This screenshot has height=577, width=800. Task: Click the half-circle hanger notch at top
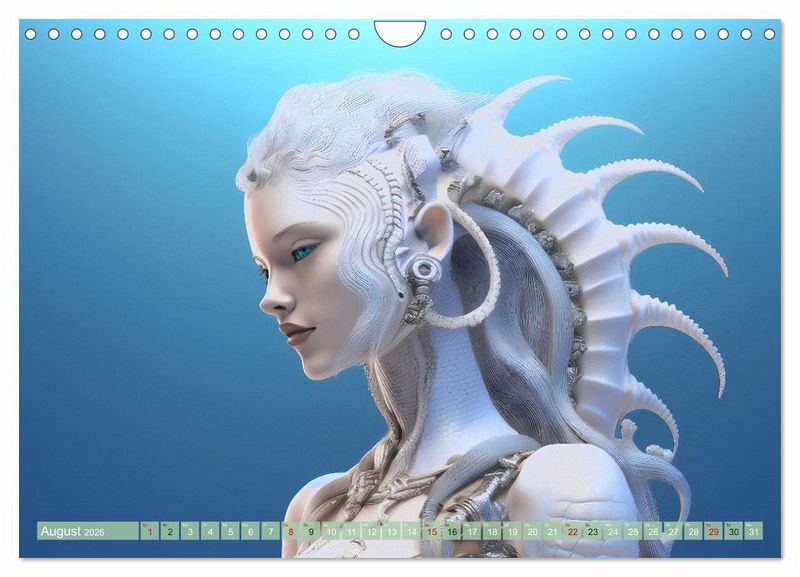[x=399, y=32]
